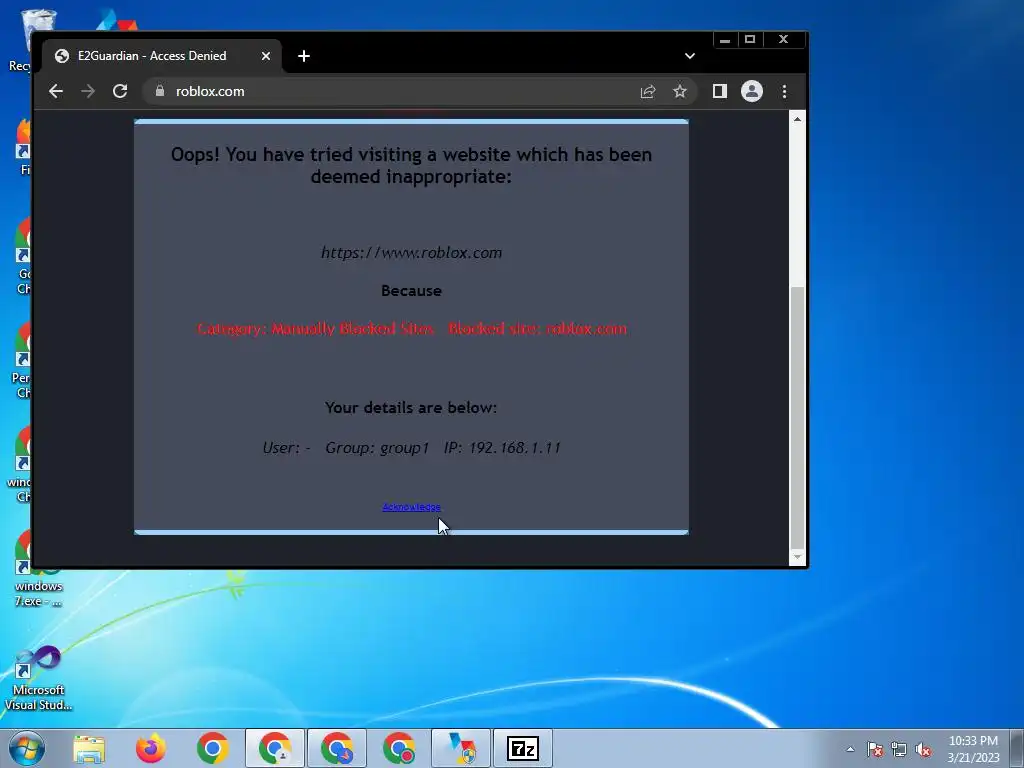This screenshot has width=1024, height=768.
Task: Click the word "Because"
Action: pos(411,291)
